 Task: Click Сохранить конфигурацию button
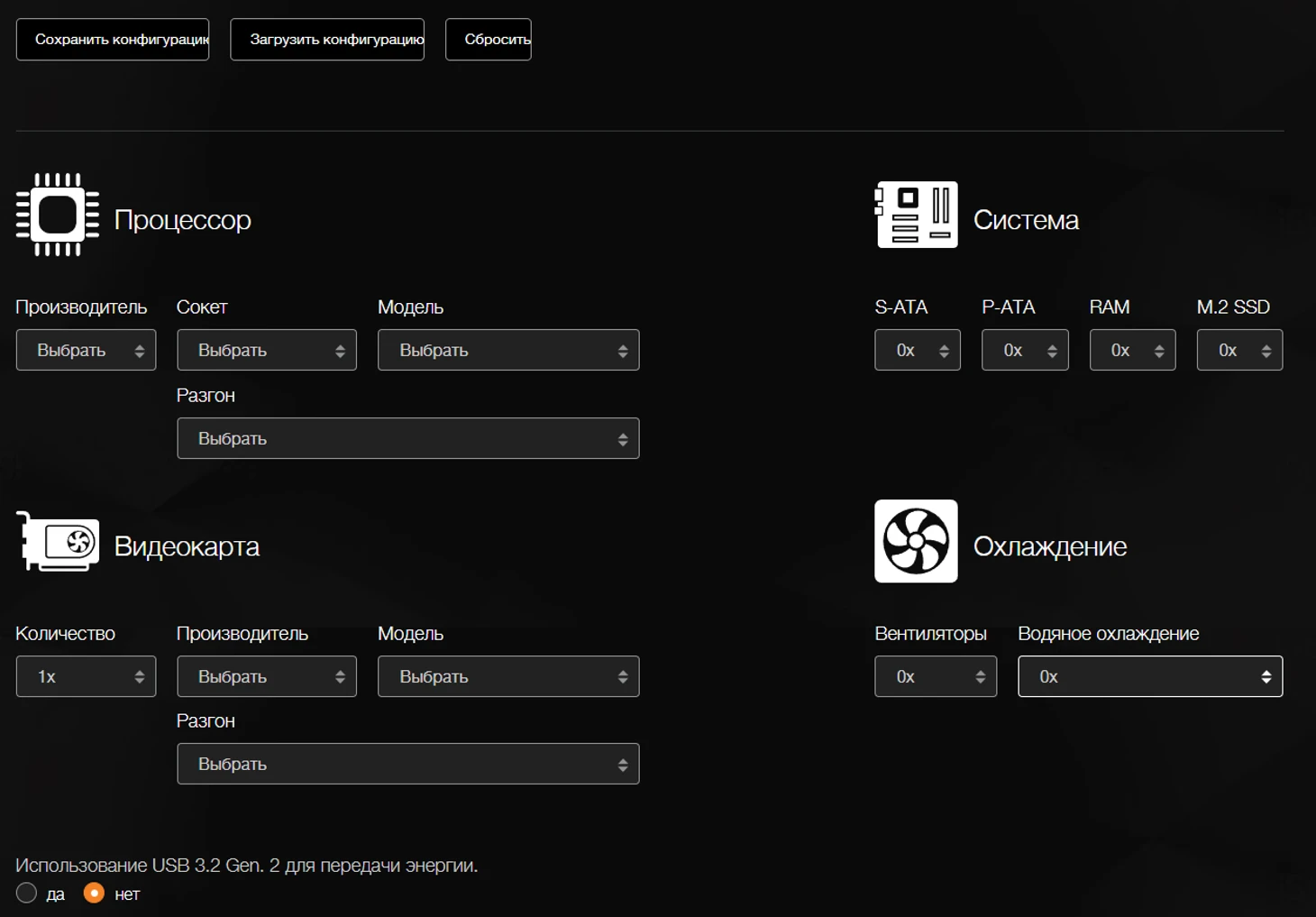coord(113,40)
